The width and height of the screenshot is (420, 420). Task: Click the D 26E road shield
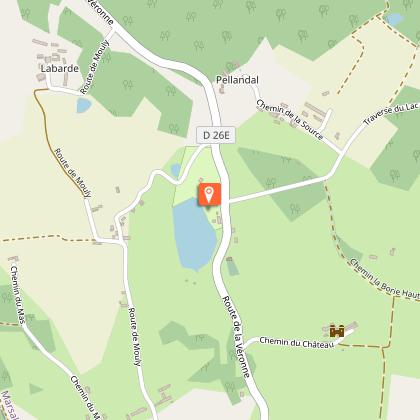[x=216, y=135]
